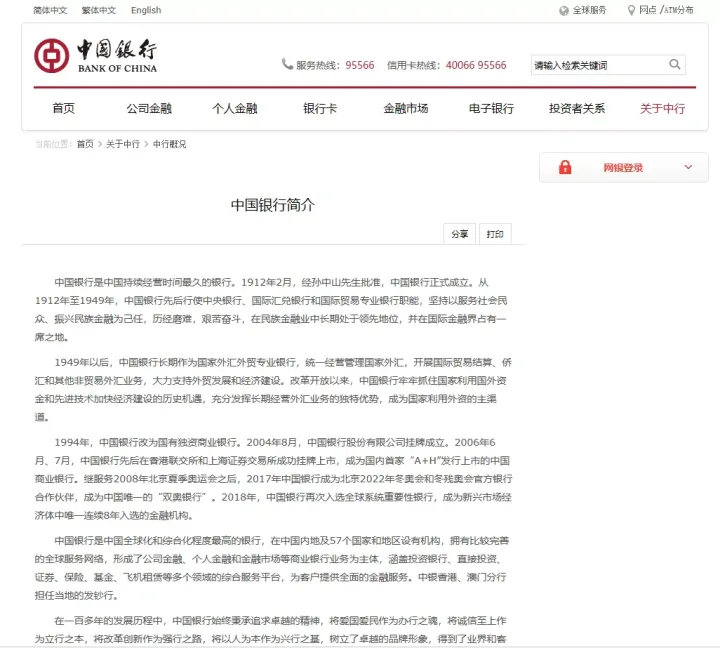Viewport: 720px width, 648px height.
Task: Click 中行概况 in the breadcrumb
Action: coord(169,144)
